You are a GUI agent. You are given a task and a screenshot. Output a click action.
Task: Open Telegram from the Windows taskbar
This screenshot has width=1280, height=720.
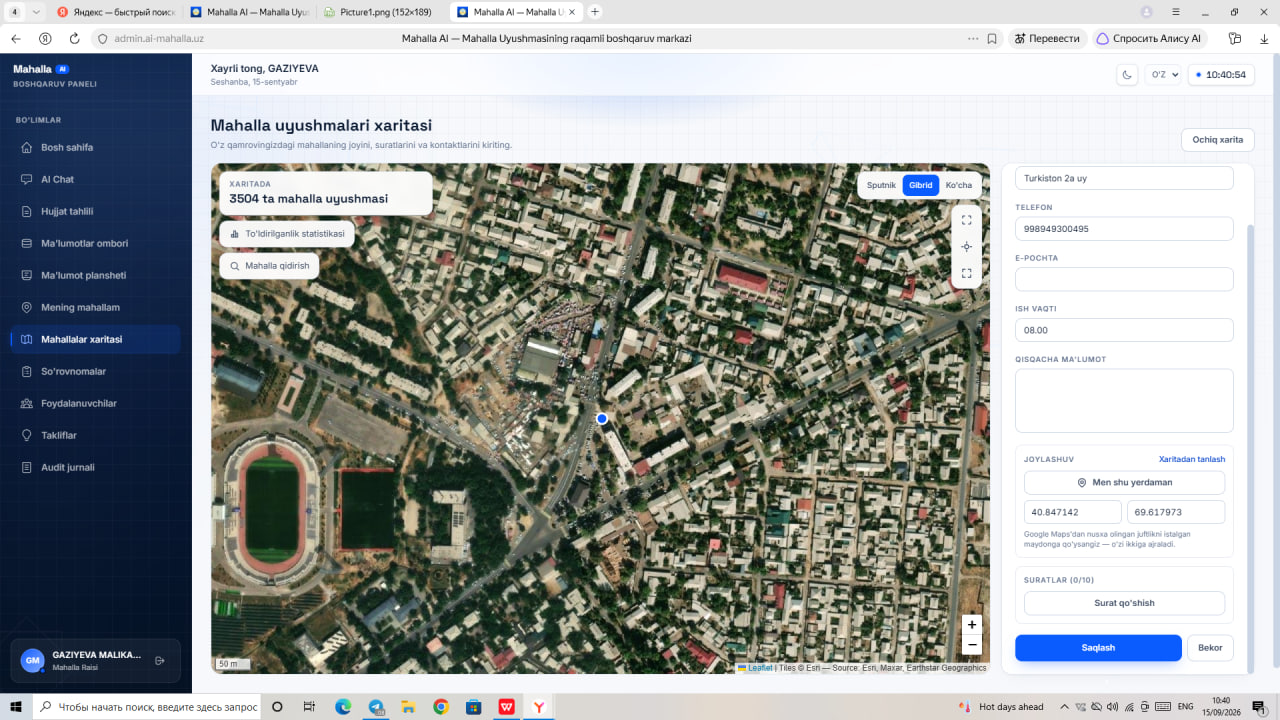(x=376, y=706)
